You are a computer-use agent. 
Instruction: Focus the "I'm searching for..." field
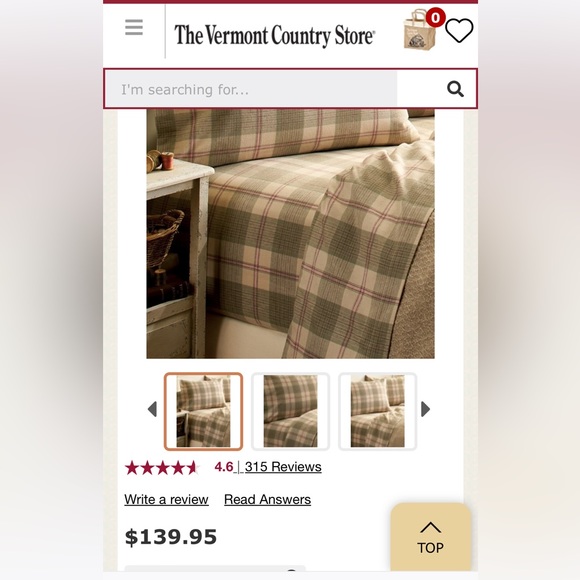tap(251, 89)
